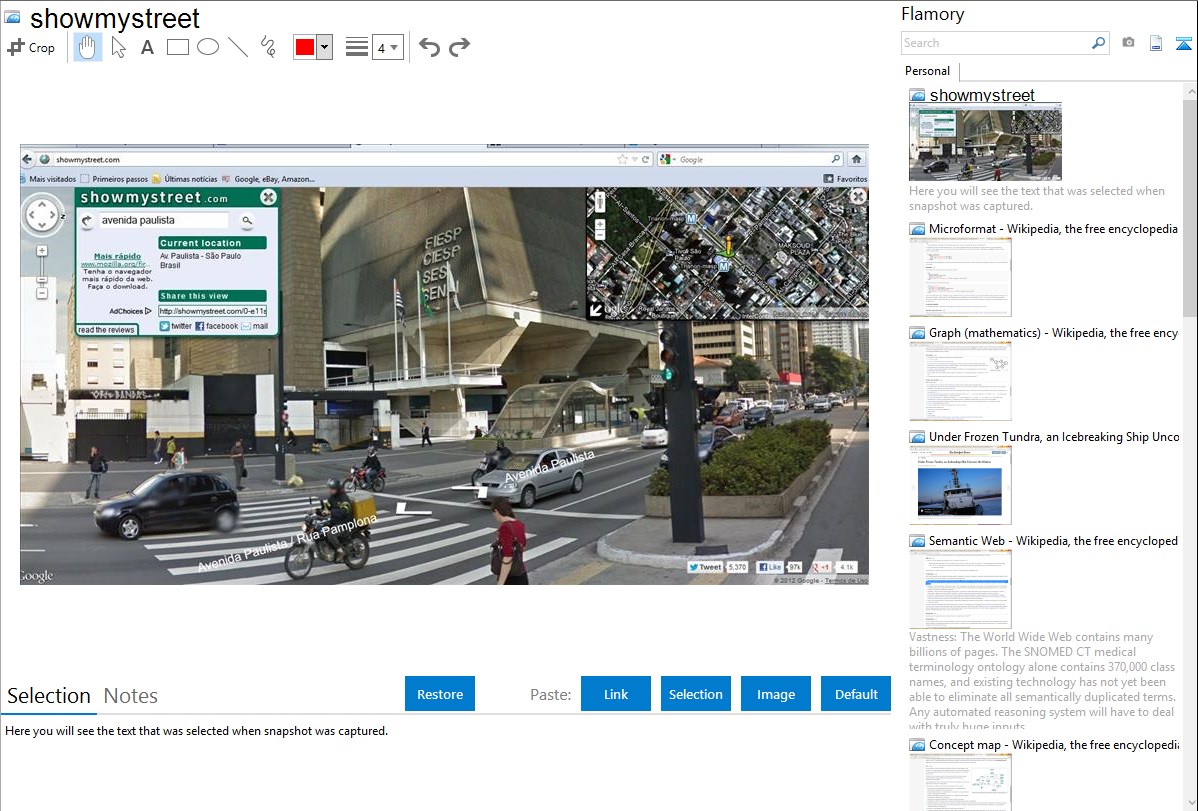Click the Semantic Web "Vastness" description text

1043,681
